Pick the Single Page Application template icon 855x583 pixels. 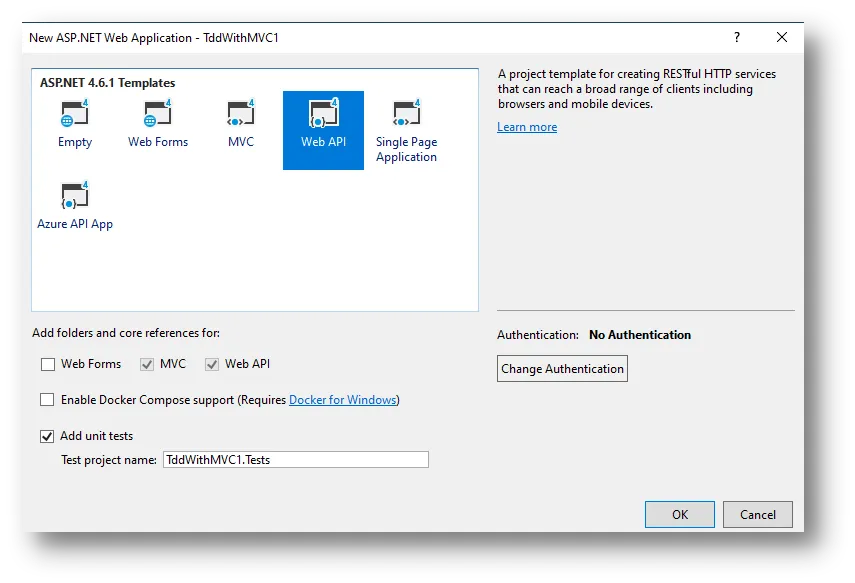[406, 113]
